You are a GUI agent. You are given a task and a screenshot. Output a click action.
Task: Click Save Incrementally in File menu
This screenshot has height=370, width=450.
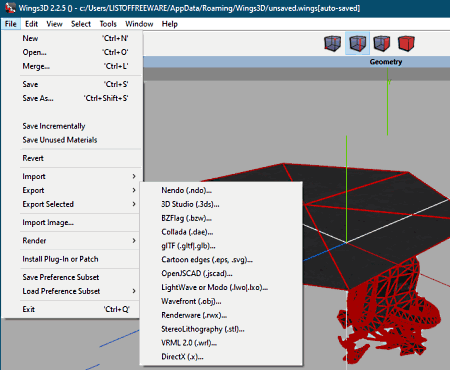point(54,126)
